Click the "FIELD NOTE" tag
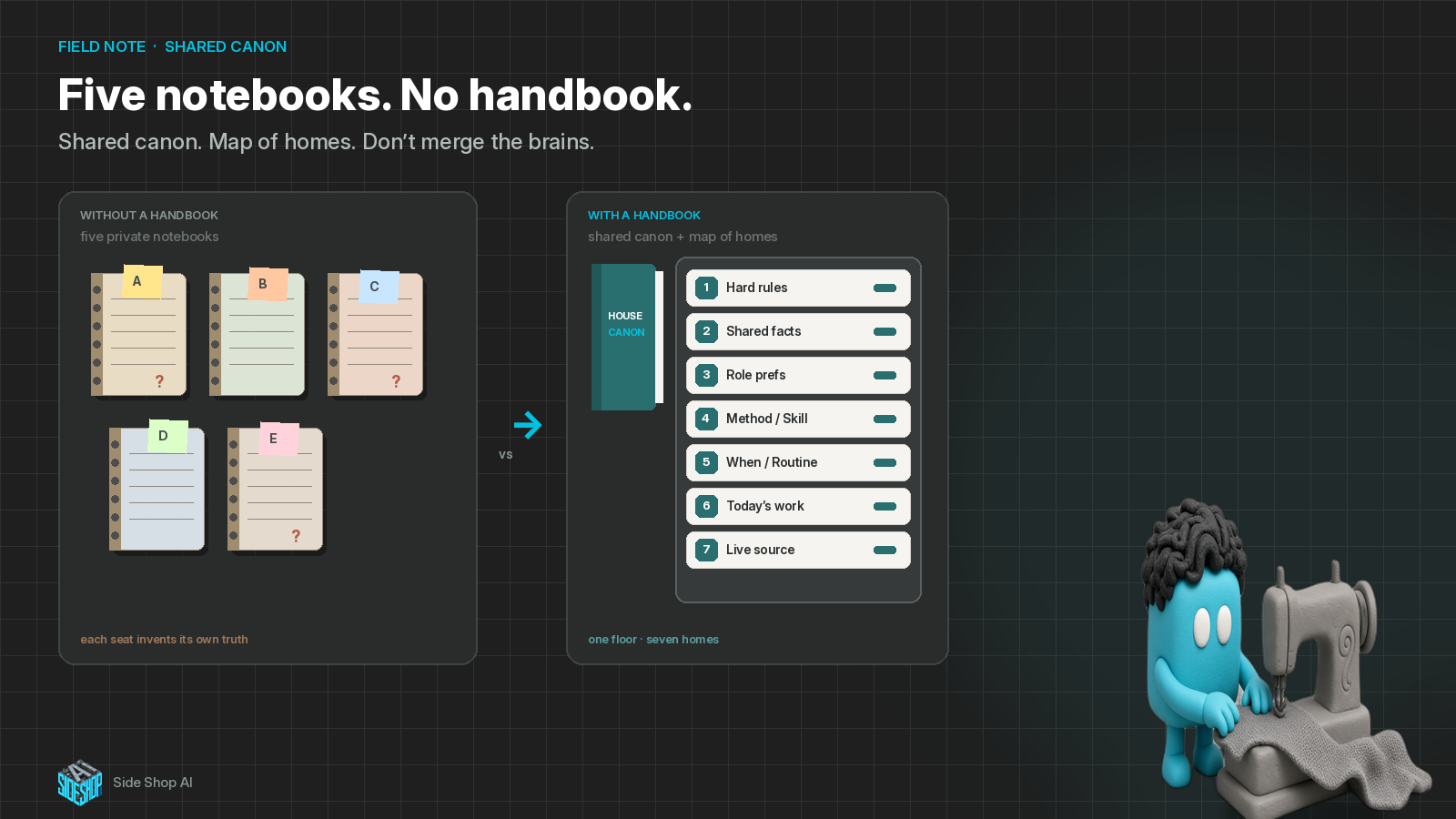This screenshot has height=819, width=1456. [x=102, y=46]
